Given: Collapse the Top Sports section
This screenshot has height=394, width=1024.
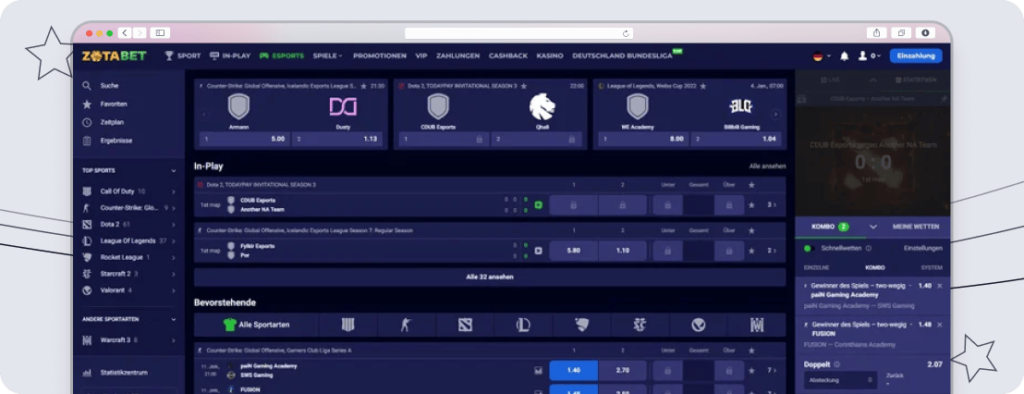Looking at the screenshot, I should (x=174, y=171).
